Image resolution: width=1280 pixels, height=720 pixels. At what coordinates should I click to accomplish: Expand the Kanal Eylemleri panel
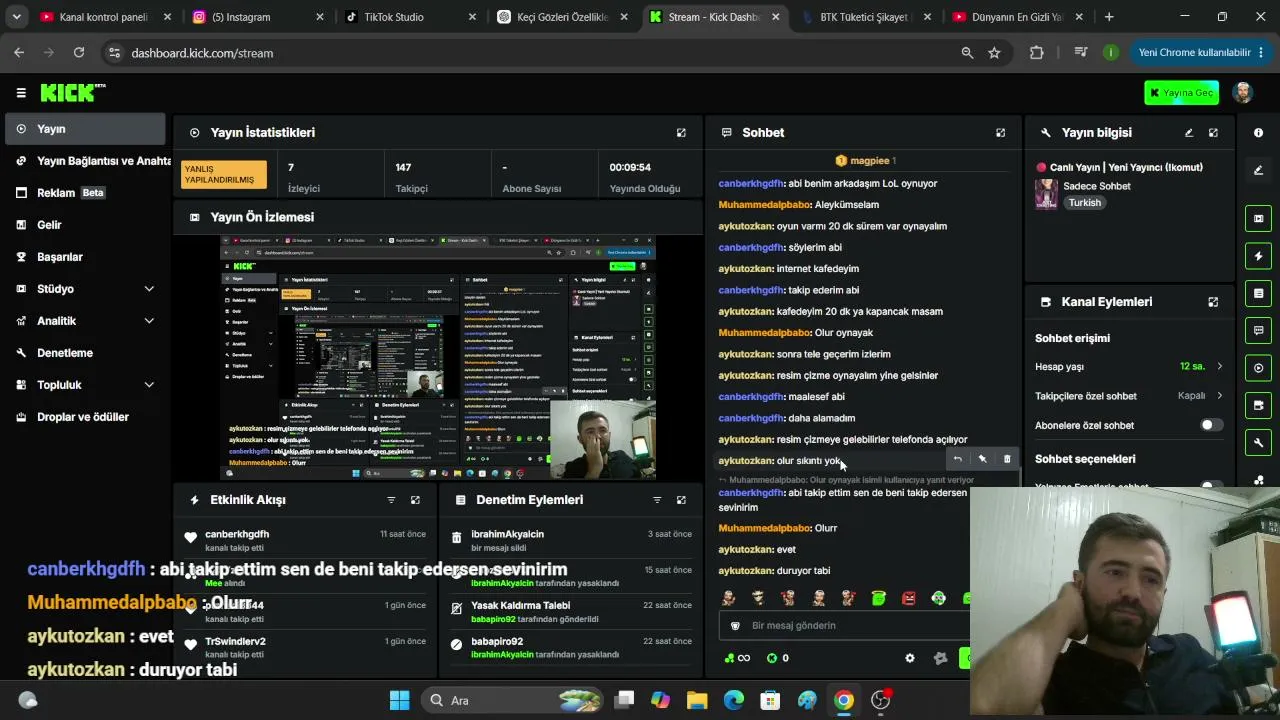click(1213, 302)
